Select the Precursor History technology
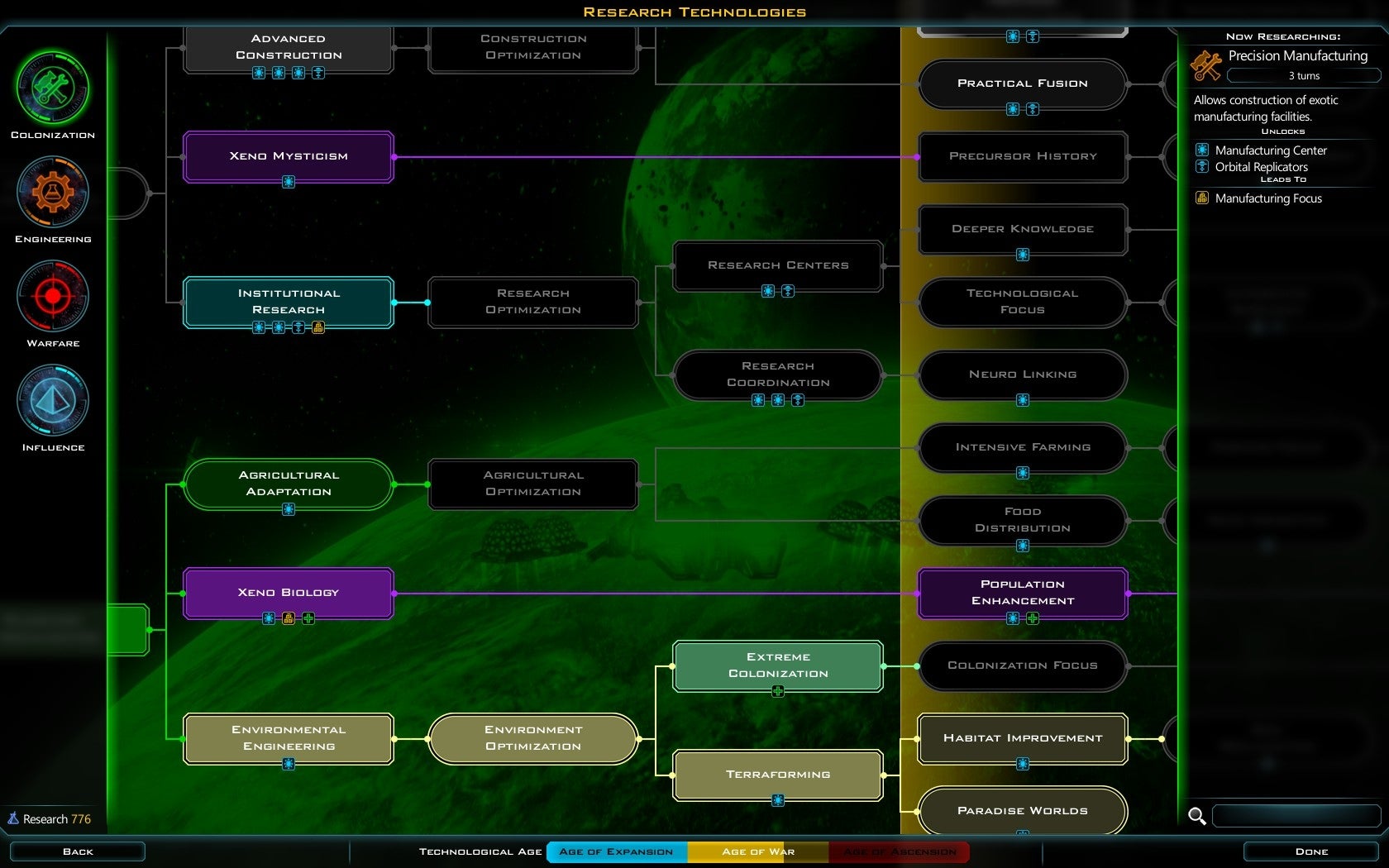Screen dimensions: 1389x868 (1023, 156)
